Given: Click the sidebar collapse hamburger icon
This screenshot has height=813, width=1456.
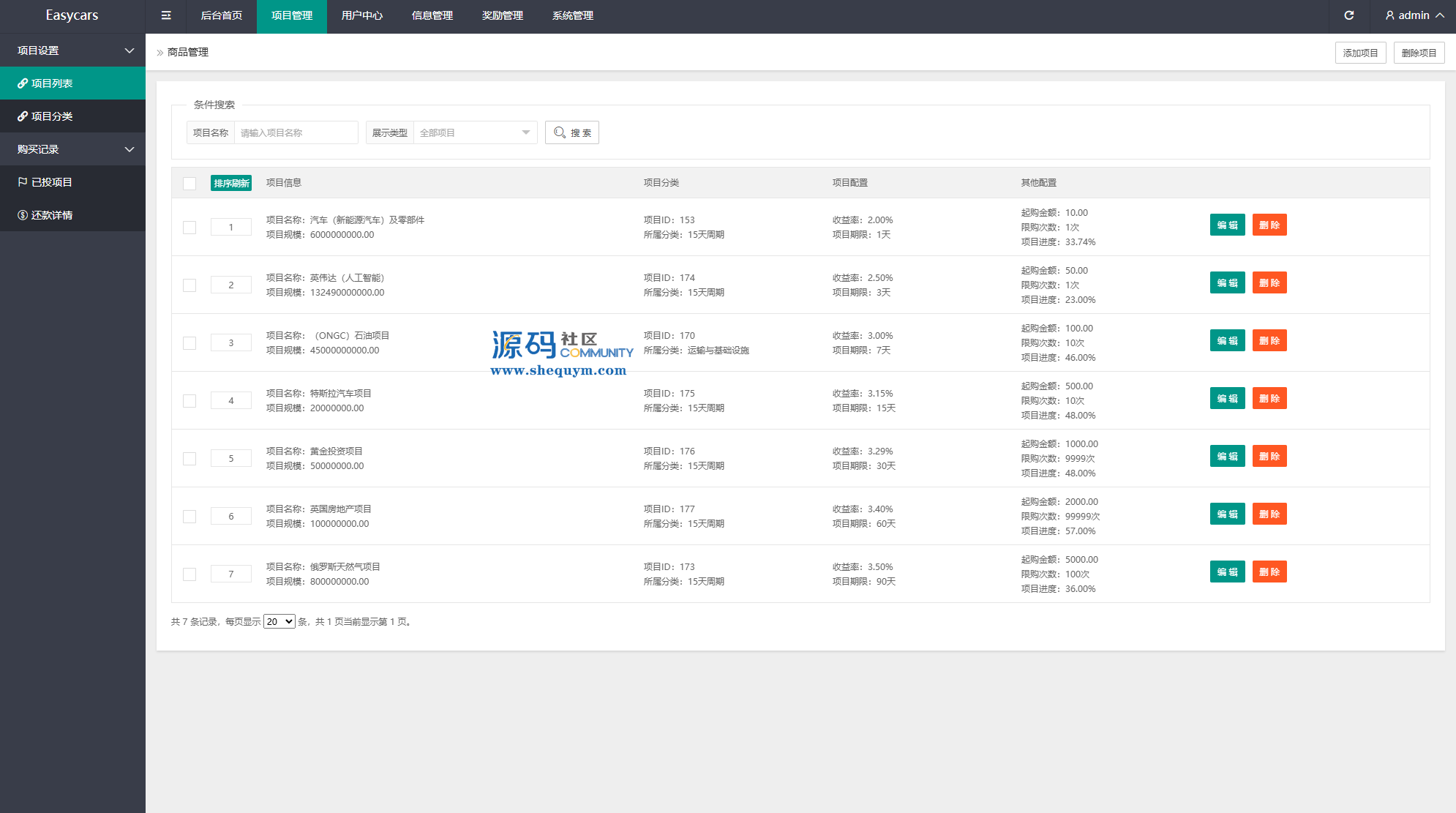Looking at the screenshot, I should [166, 15].
